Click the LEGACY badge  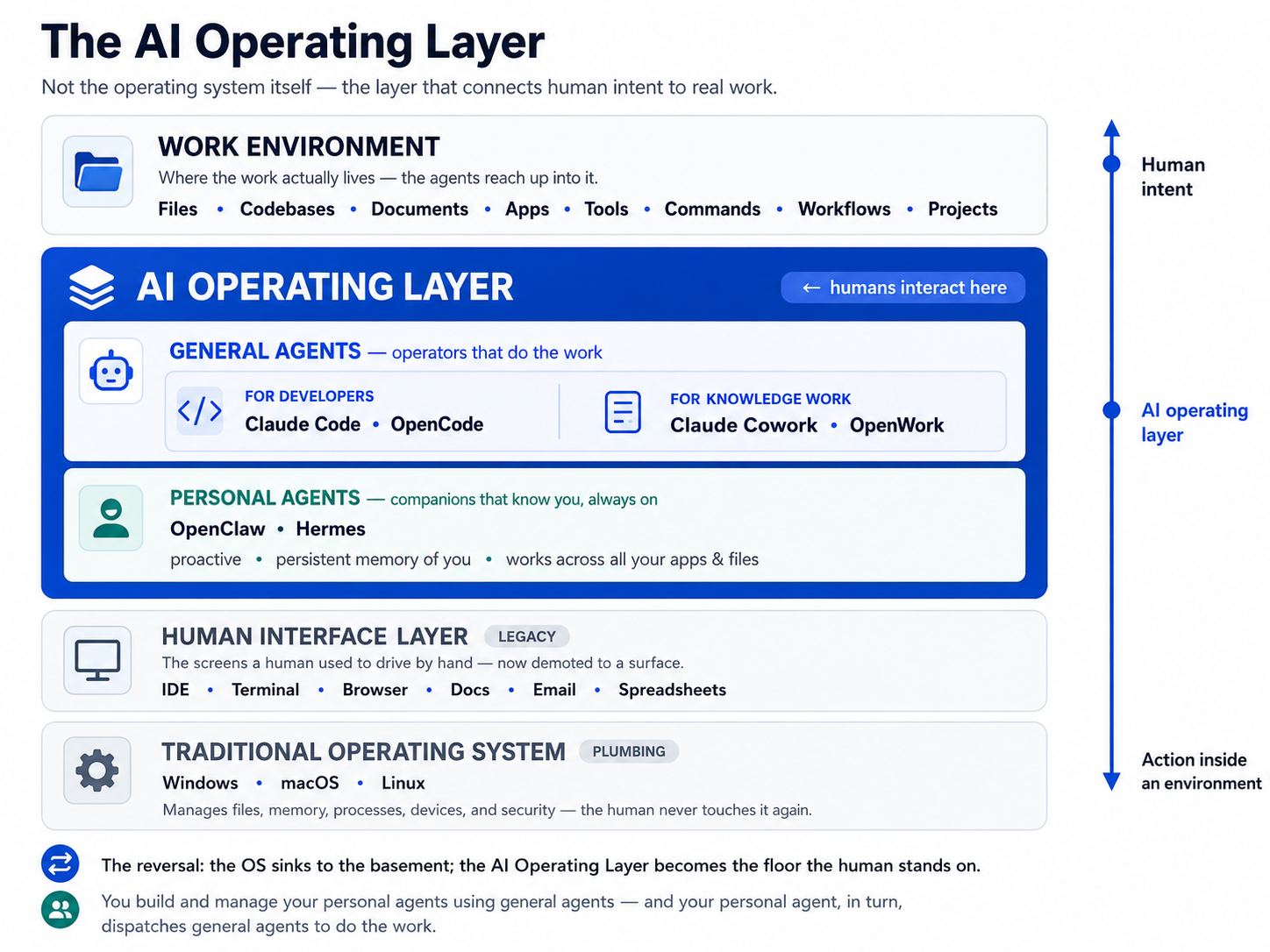click(x=527, y=636)
